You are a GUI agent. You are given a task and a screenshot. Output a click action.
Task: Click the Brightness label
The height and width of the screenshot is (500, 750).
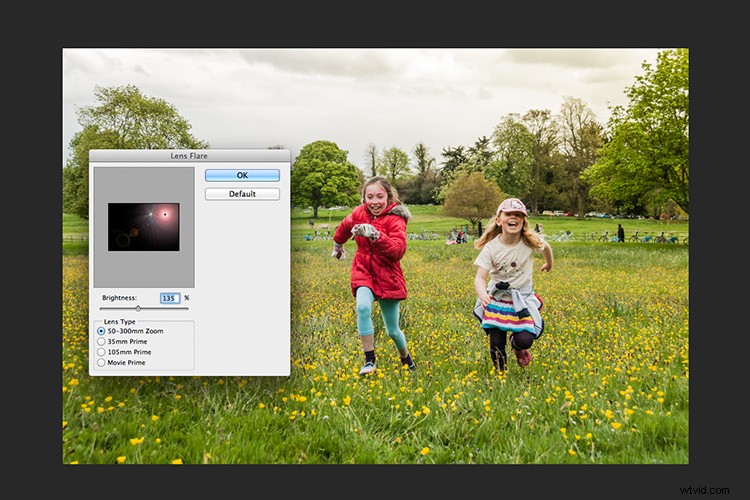point(119,298)
